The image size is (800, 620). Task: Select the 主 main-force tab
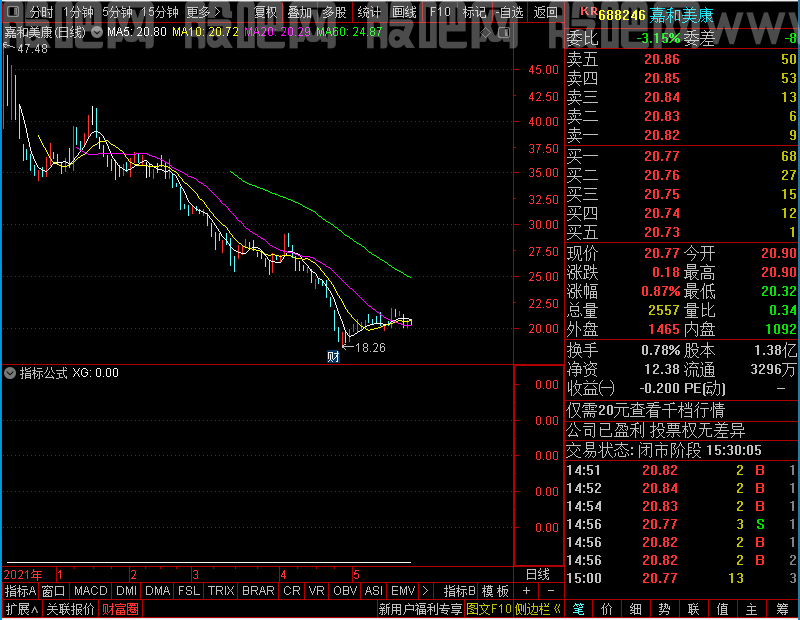coord(752,609)
